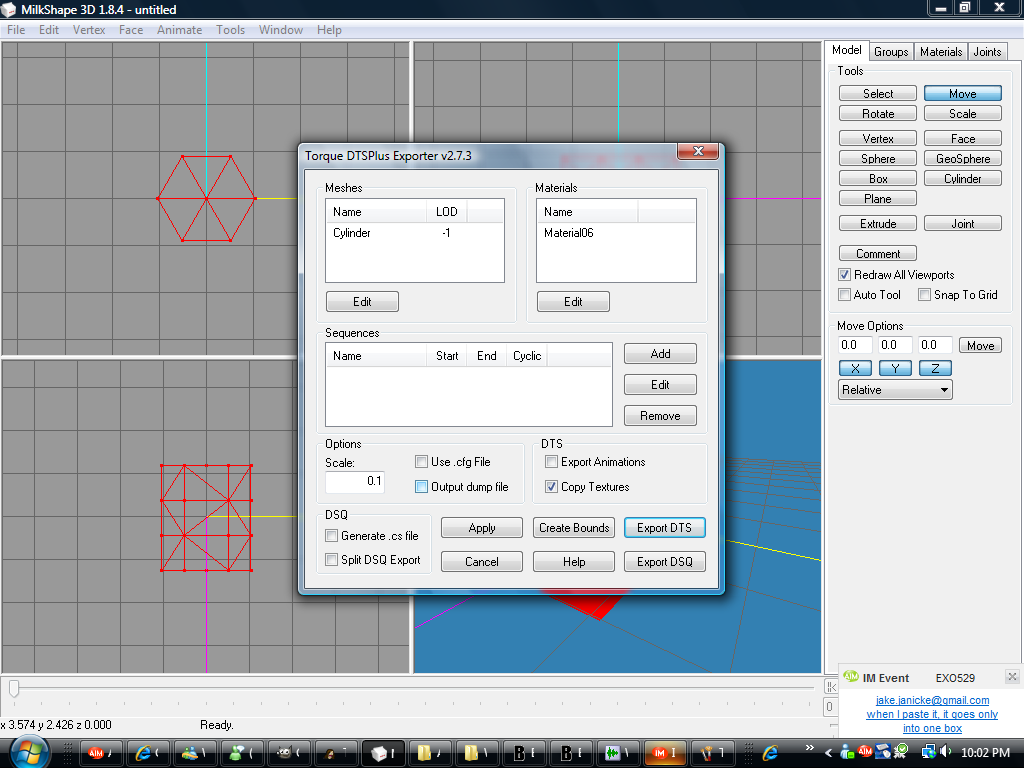Click the MilkShape 3D taskbar button
The height and width of the screenshot is (768, 1024).
click(x=383, y=753)
